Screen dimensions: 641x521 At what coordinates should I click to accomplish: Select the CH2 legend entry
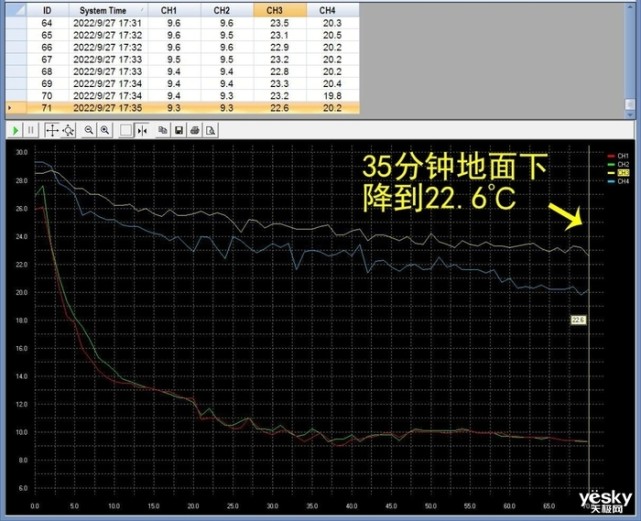click(x=618, y=164)
